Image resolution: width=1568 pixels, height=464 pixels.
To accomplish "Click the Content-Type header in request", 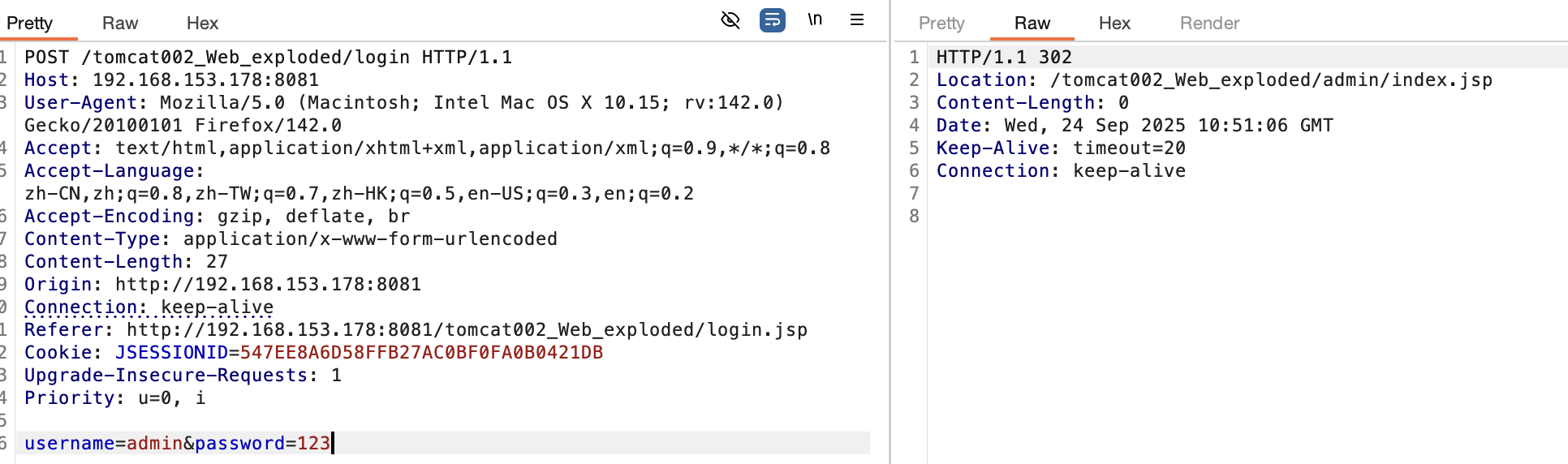I will click(291, 239).
